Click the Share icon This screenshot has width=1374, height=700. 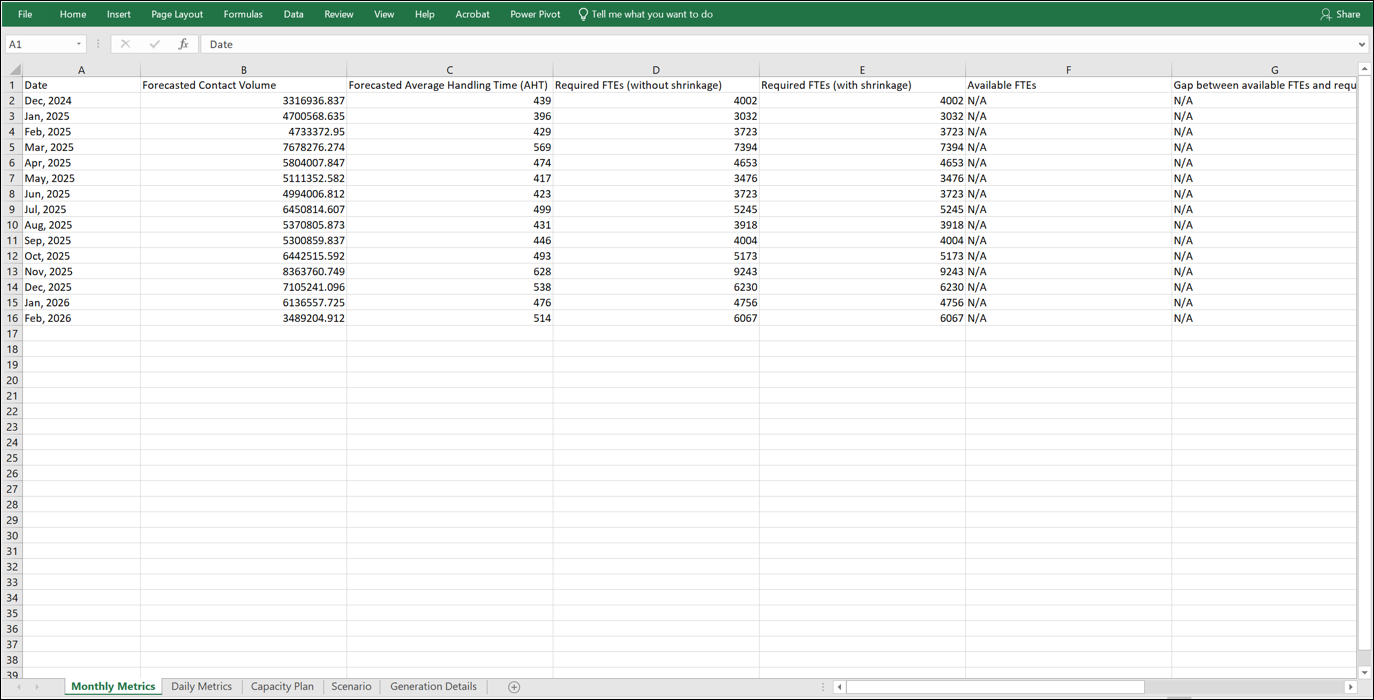pos(1340,14)
